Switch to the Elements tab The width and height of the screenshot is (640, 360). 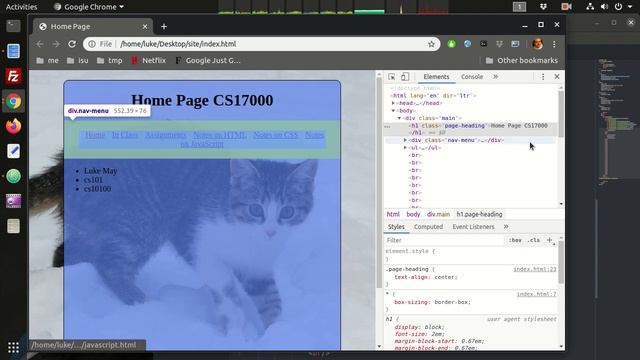(x=436, y=77)
